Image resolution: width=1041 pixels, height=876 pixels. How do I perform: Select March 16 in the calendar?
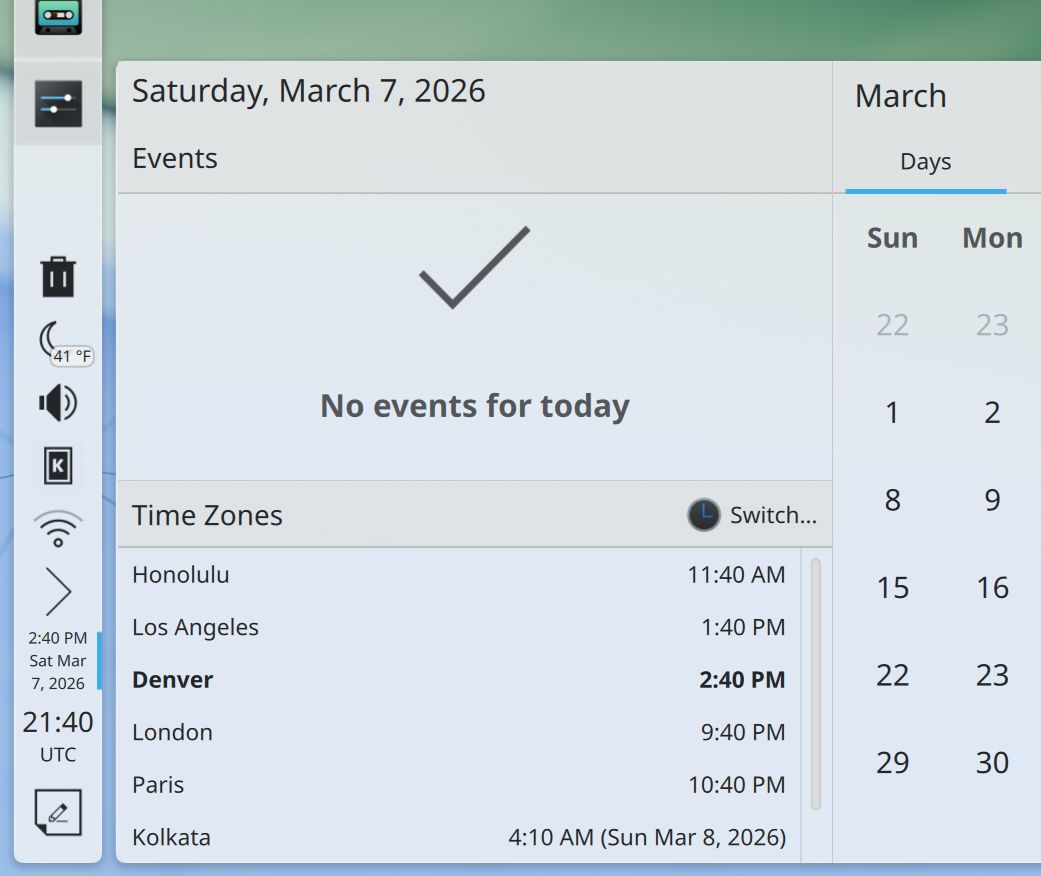(992, 587)
